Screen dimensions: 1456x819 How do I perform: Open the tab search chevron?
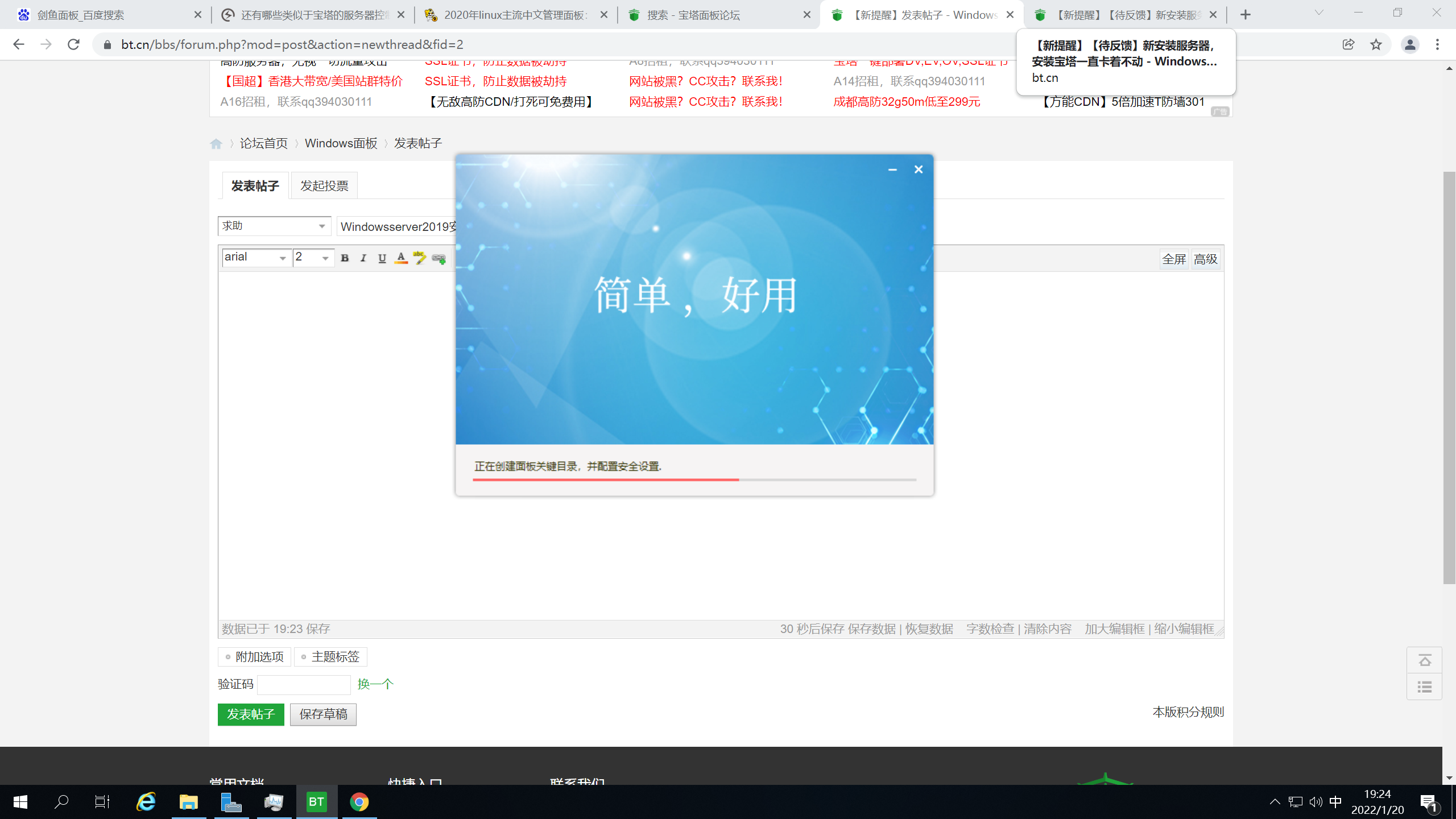[x=1319, y=13]
